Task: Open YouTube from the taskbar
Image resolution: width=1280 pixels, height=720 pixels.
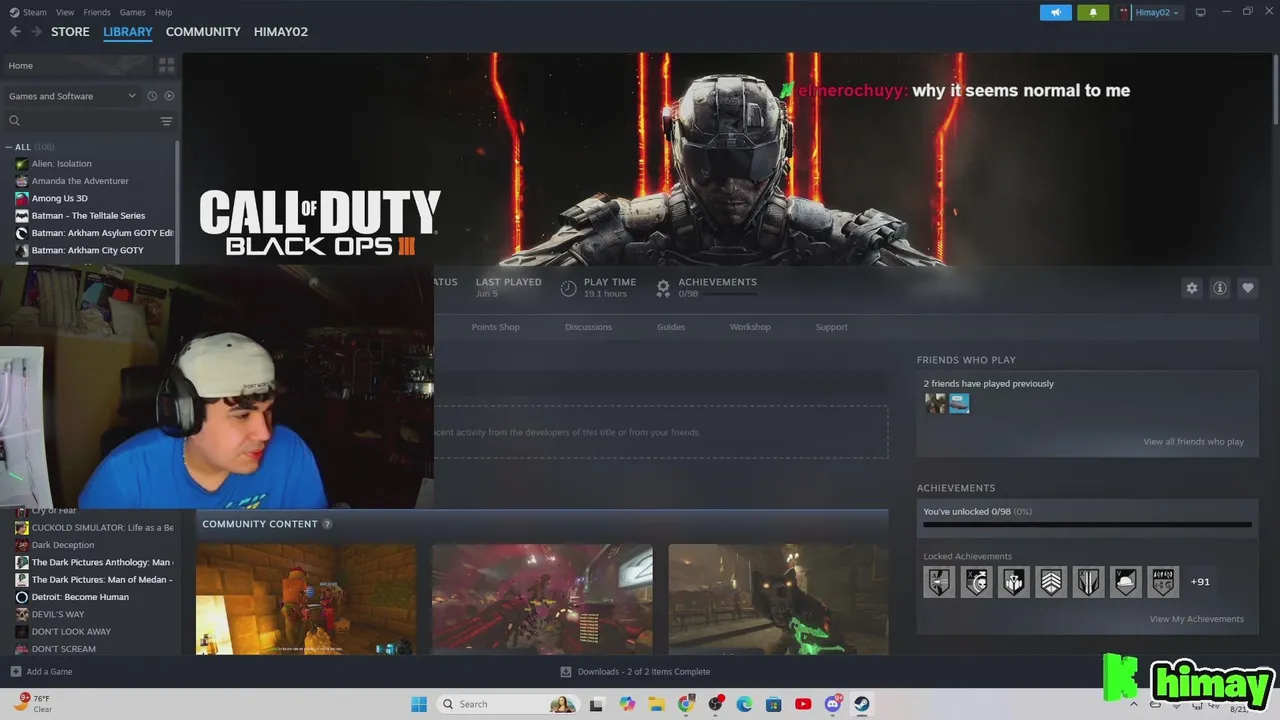Action: [803, 704]
